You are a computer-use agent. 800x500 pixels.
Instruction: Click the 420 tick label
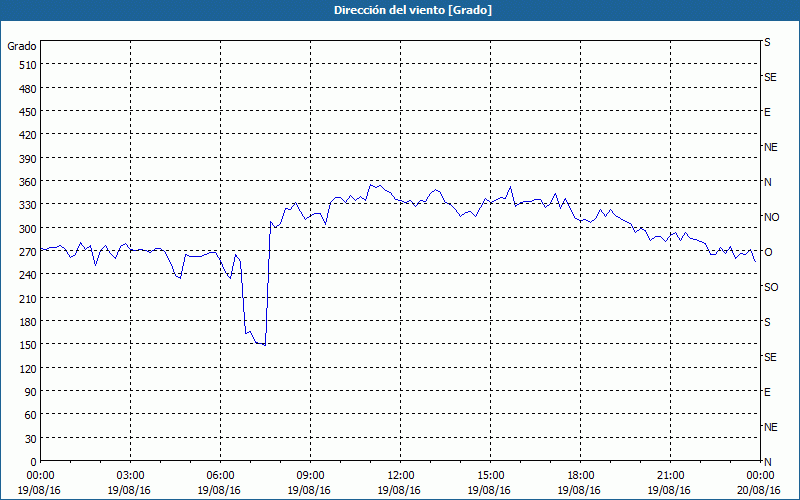pyautogui.click(x=28, y=135)
